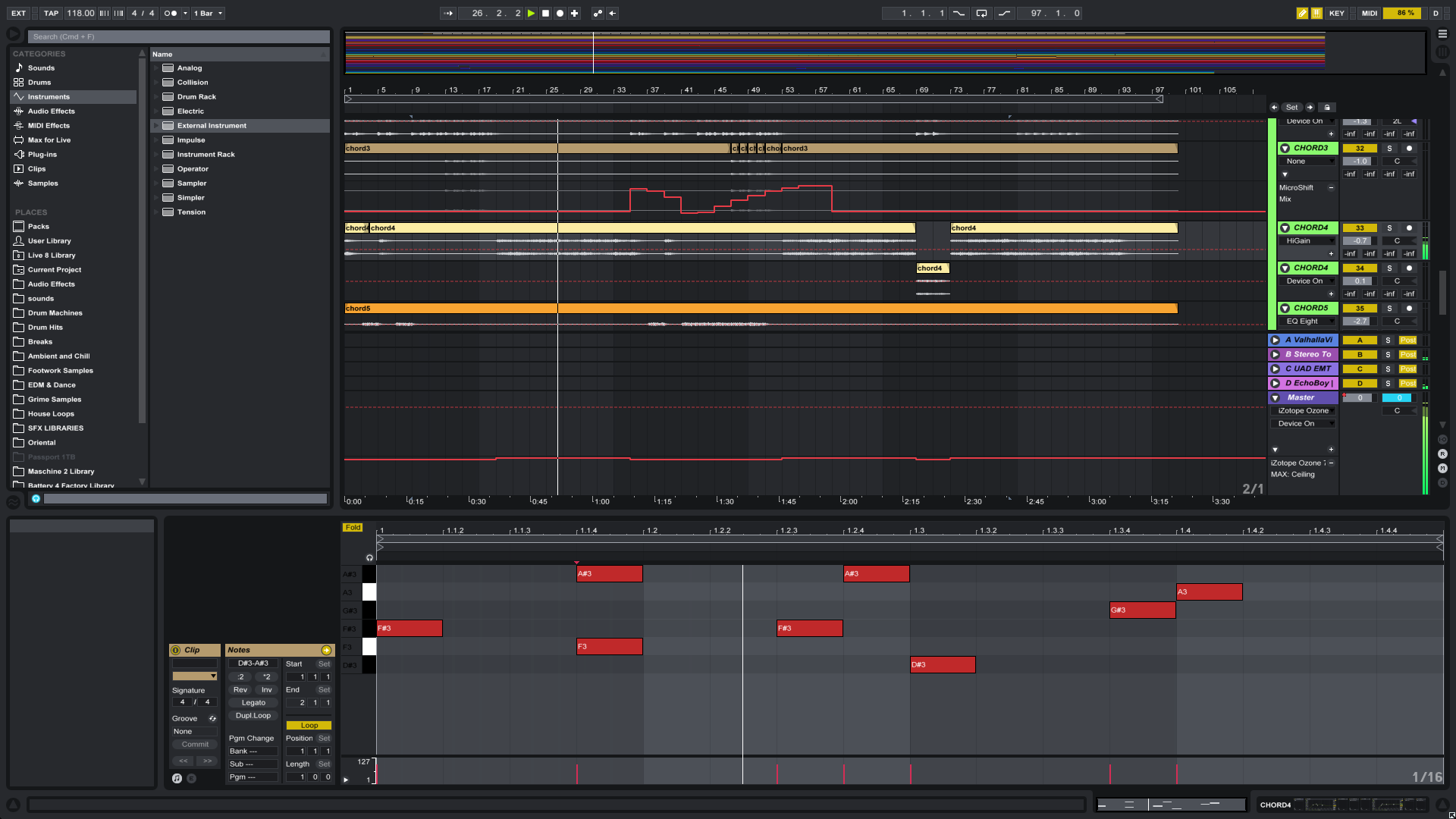This screenshot has width=1456, height=819.
Task: Toggle the Draw Mode pencil icon
Action: pyautogui.click(x=1302, y=13)
